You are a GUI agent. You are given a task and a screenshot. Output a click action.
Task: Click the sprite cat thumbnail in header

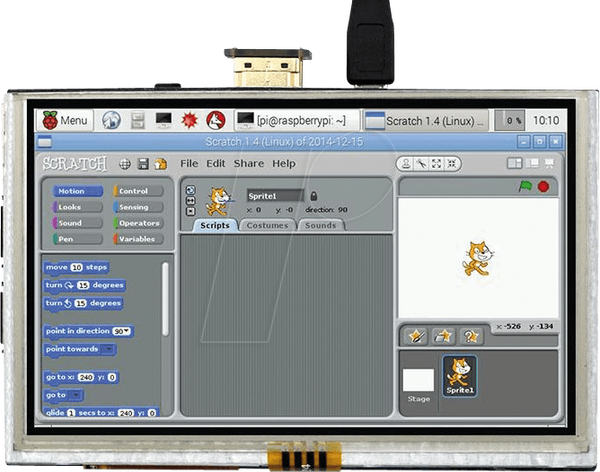(218, 201)
